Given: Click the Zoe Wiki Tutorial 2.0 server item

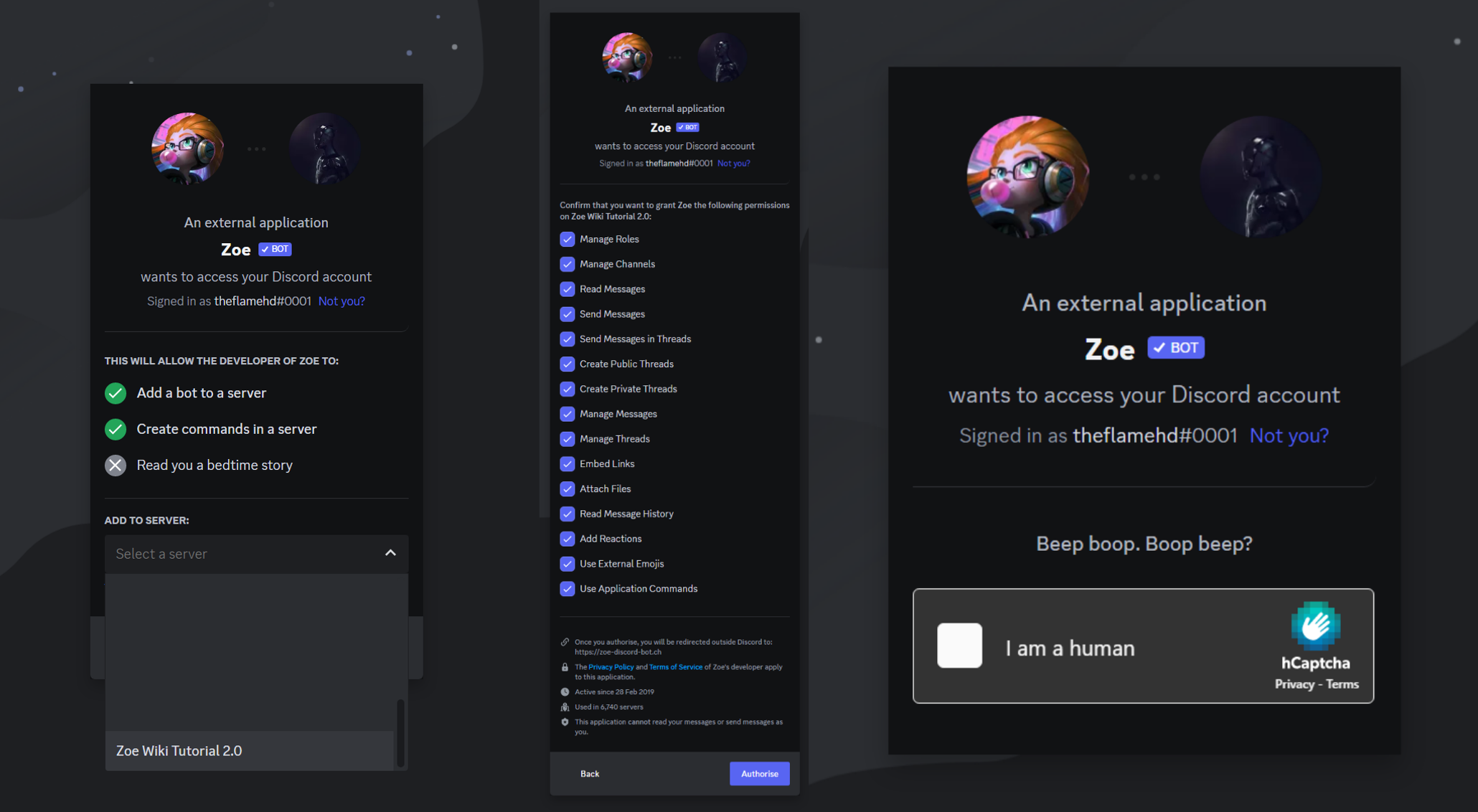Looking at the screenshot, I should [x=253, y=749].
